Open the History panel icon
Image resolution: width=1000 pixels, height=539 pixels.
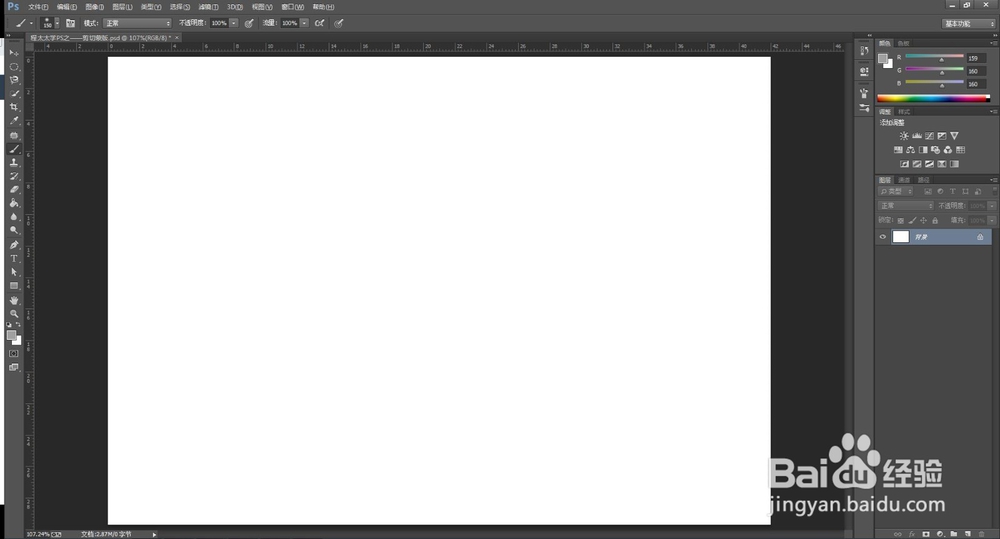[x=864, y=51]
